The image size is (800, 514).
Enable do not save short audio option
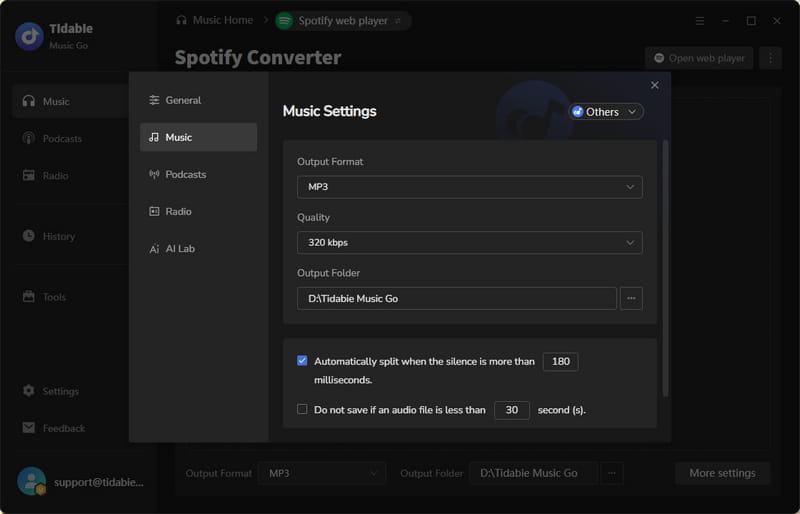click(x=302, y=409)
